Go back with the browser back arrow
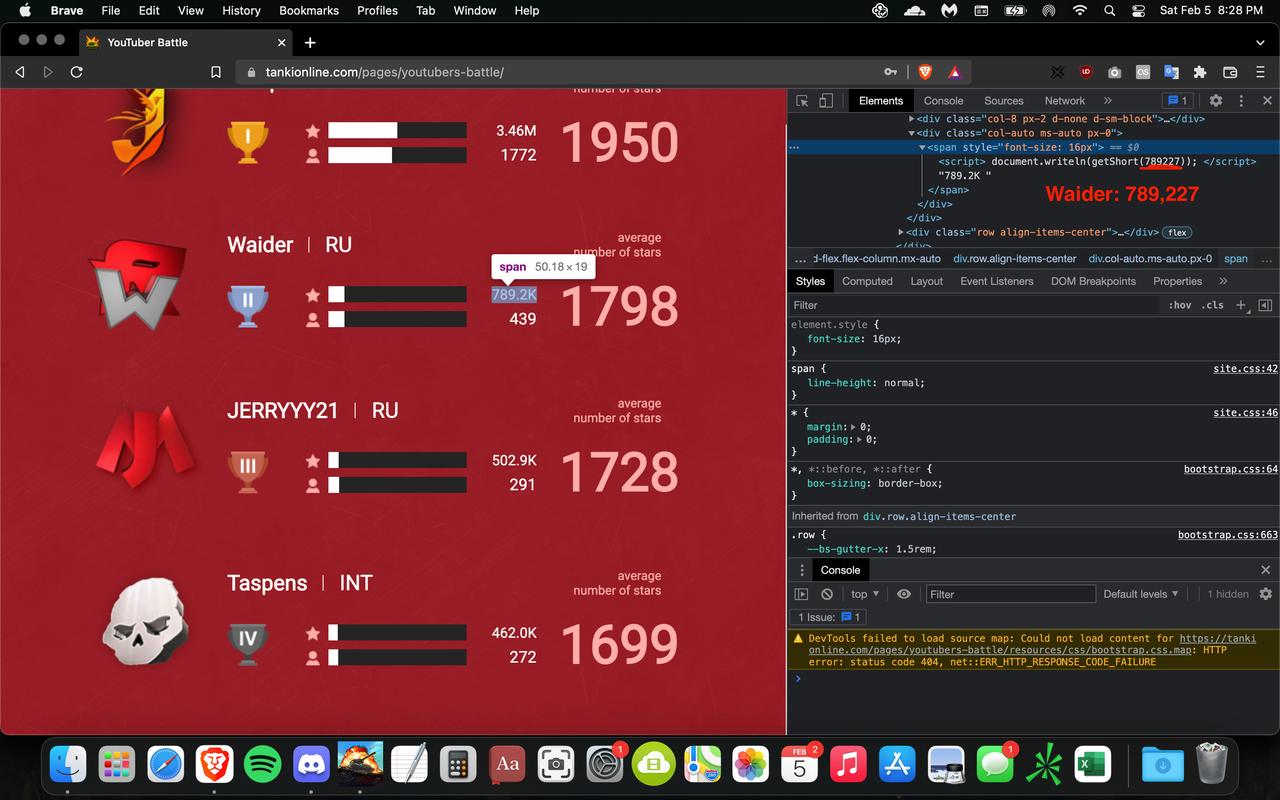This screenshot has width=1280, height=800. (x=20, y=72)
